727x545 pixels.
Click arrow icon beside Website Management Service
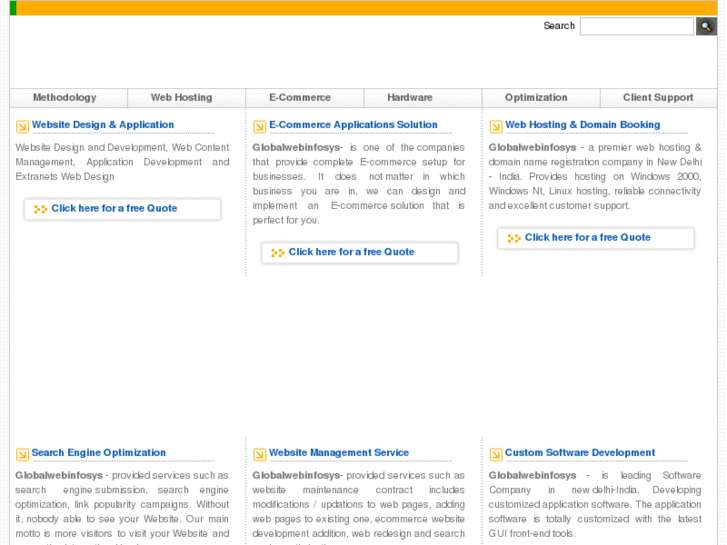(259, 454)
